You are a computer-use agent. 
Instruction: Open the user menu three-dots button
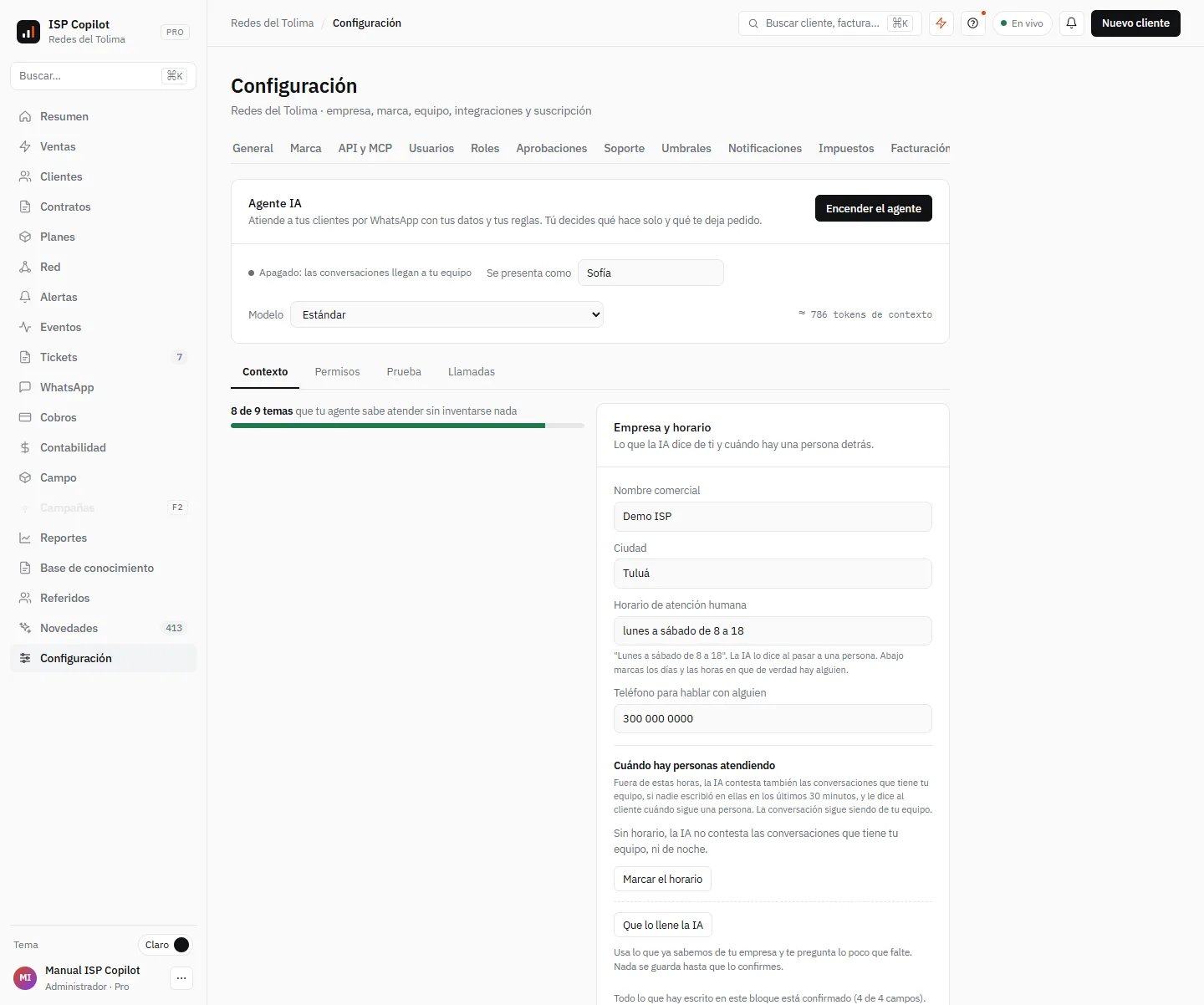click(x=181, y=978)
